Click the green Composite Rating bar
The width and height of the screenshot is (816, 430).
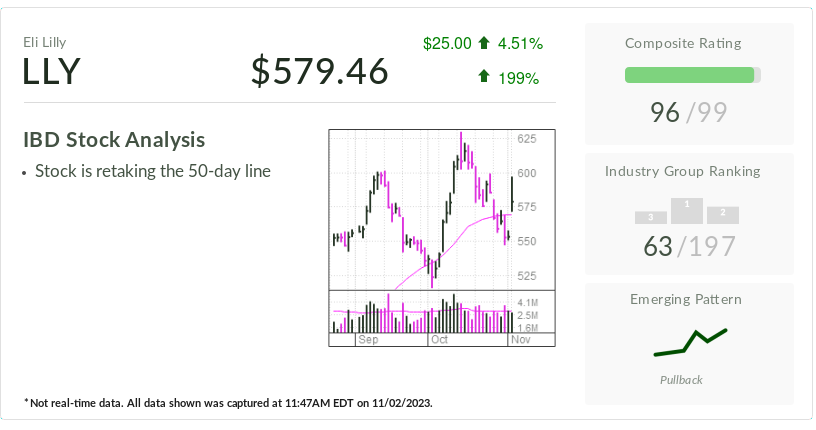[689, 75]
